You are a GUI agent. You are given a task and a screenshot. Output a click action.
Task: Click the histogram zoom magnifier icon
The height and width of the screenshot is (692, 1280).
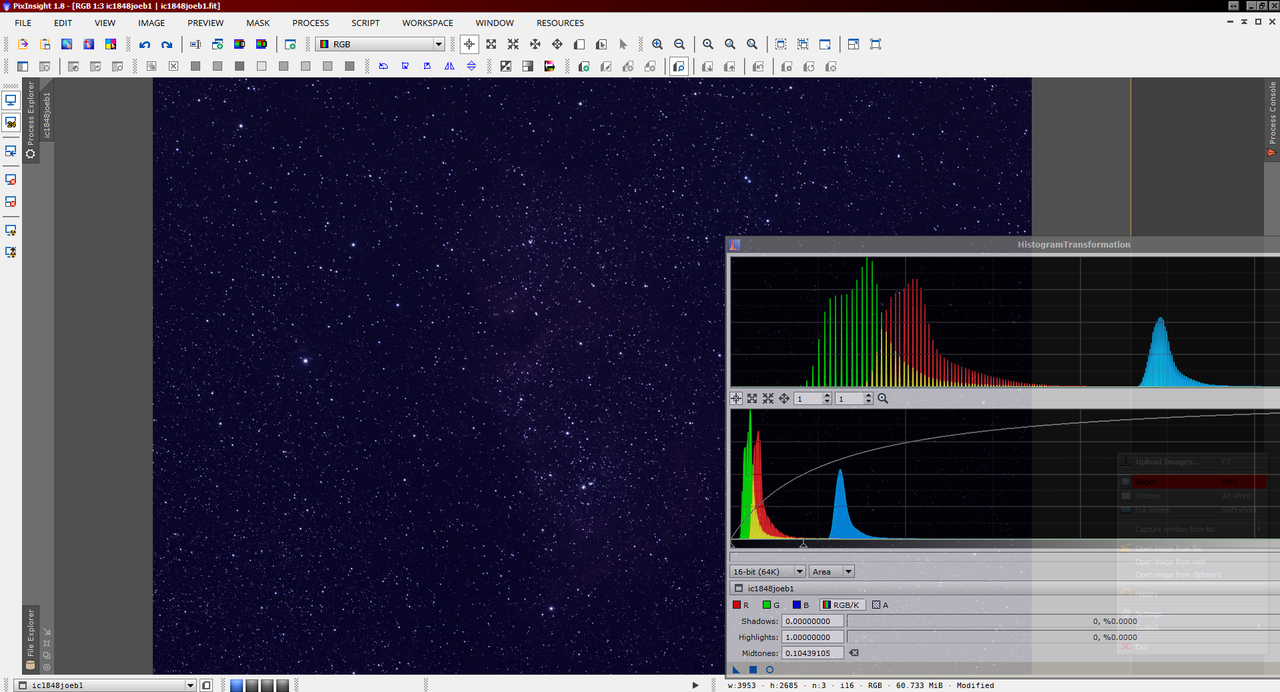coord(883,398)
